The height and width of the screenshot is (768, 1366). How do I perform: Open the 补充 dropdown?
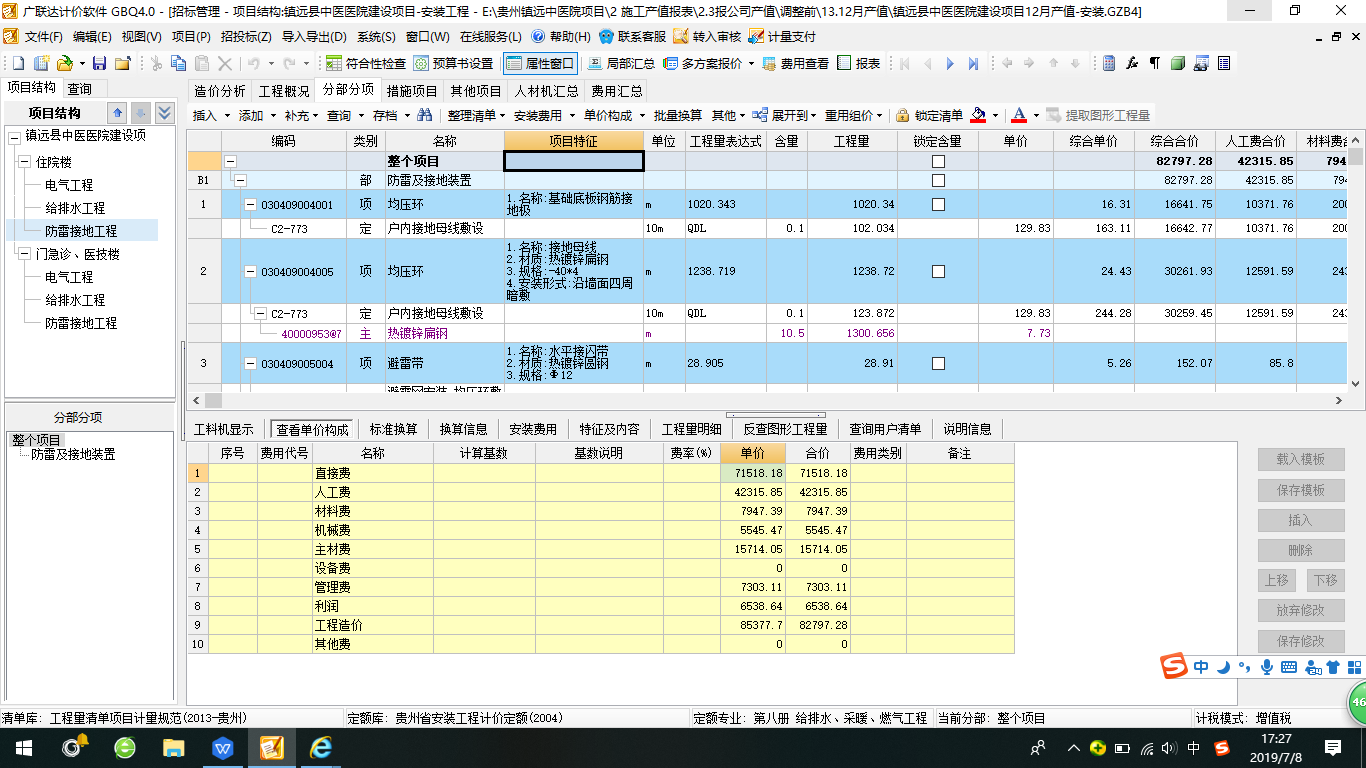303,115
